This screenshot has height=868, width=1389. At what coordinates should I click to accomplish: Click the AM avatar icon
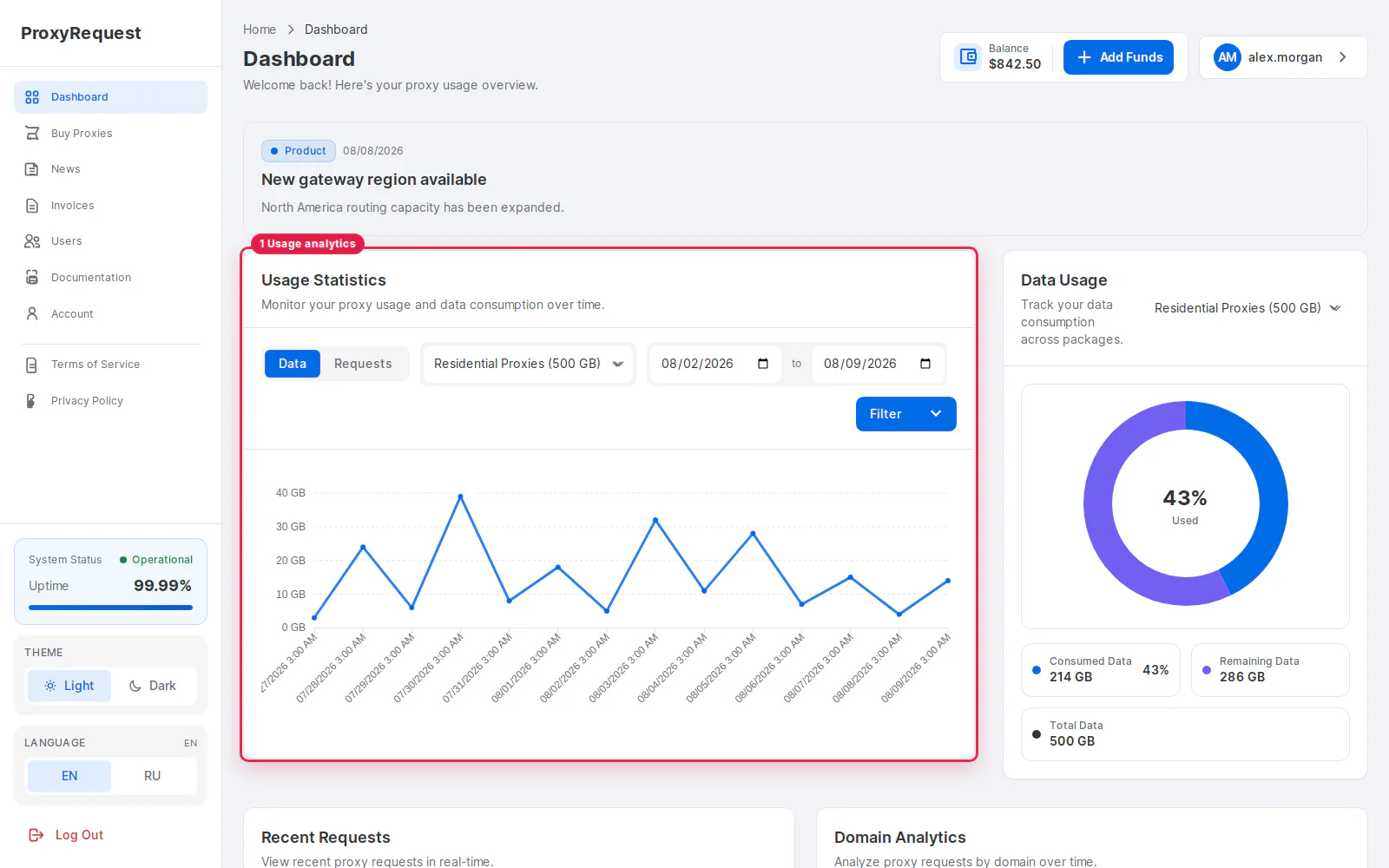pyautogui.click(x=1228, y=57)
